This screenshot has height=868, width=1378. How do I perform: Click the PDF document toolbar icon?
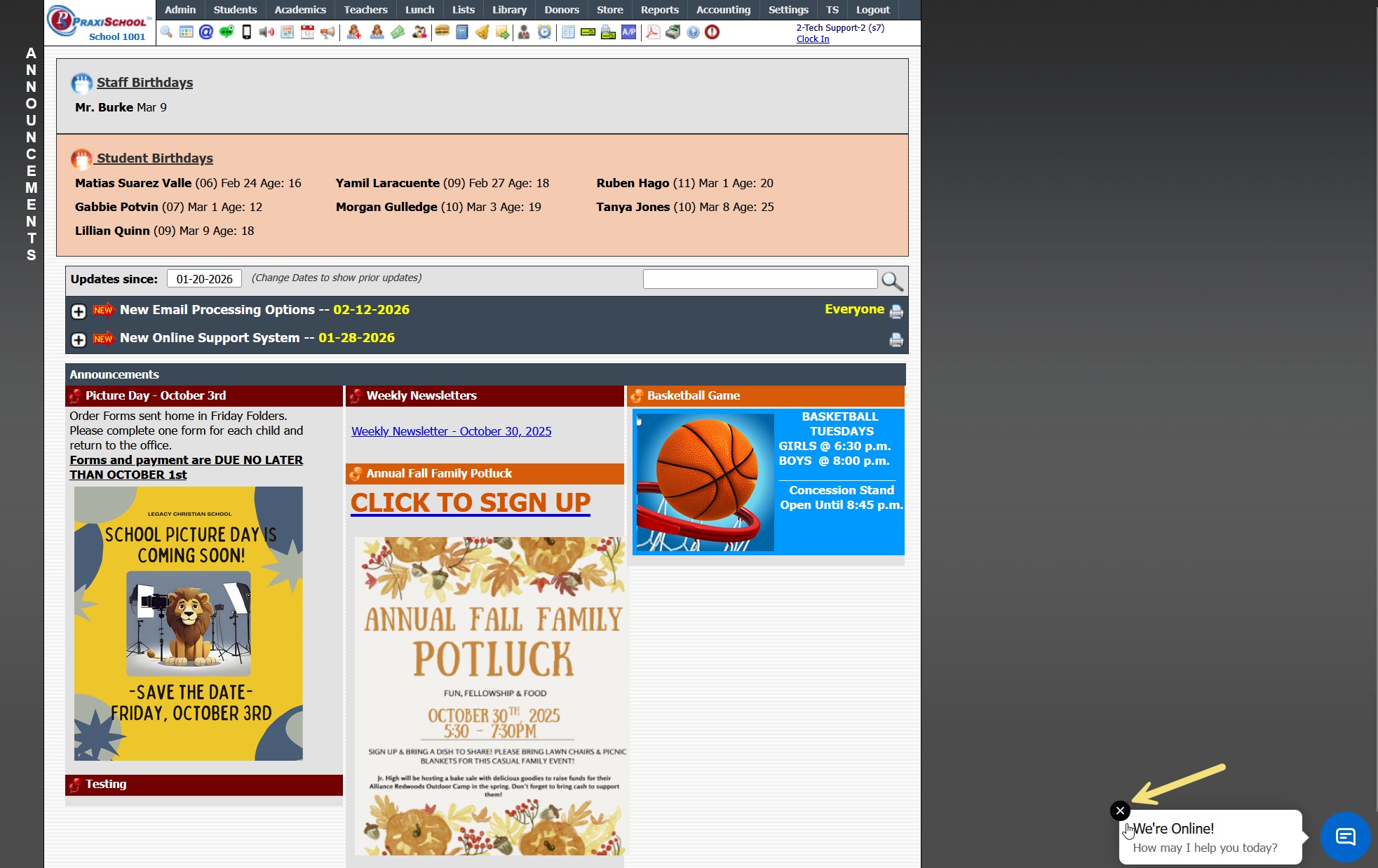(x=653, y=32)
